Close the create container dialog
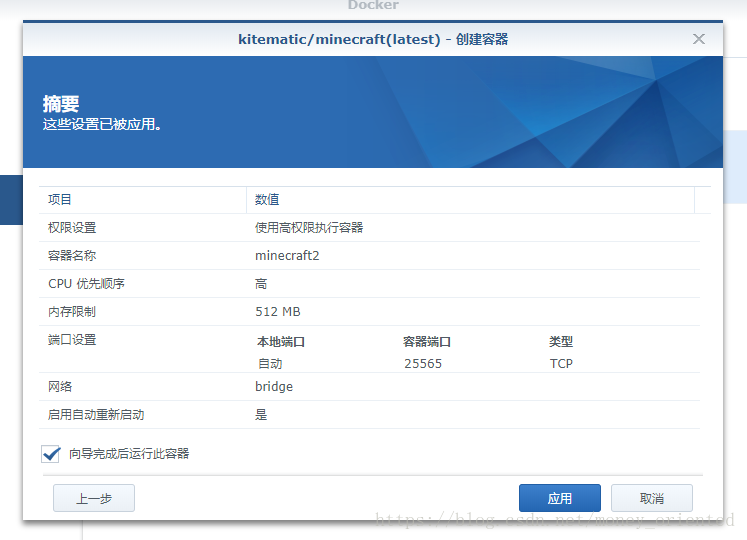The height and width of the screenshot is (540, 747). point(698,39)
